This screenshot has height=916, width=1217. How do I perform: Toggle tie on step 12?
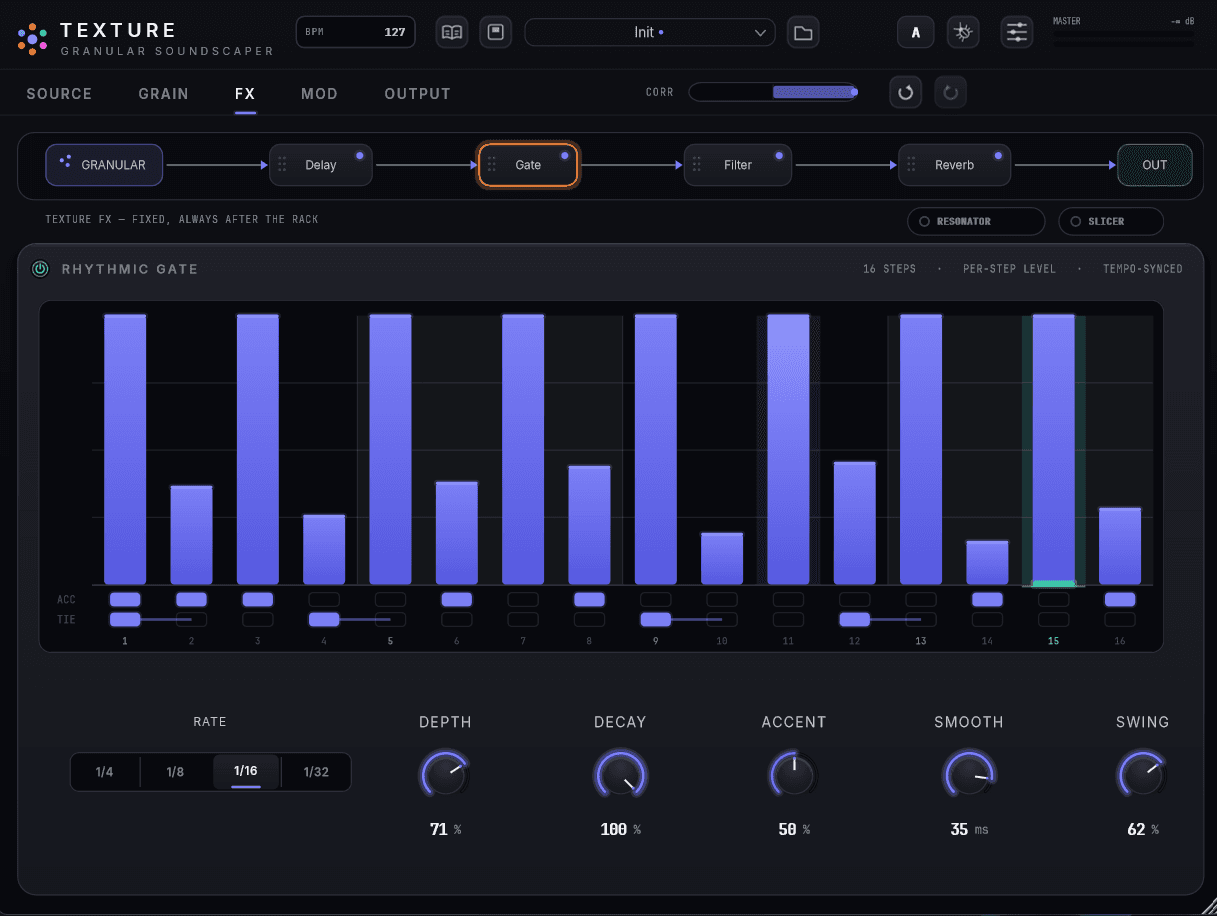coord(854,620)
